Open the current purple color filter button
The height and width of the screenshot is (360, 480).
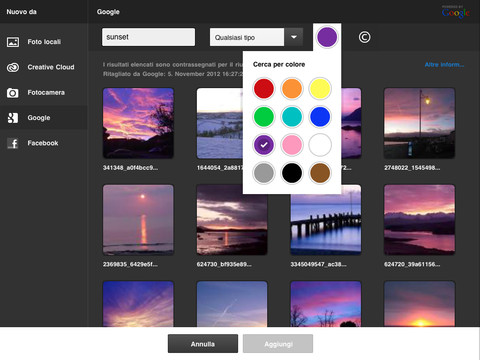pyautogui.click(x=327, y=37)
